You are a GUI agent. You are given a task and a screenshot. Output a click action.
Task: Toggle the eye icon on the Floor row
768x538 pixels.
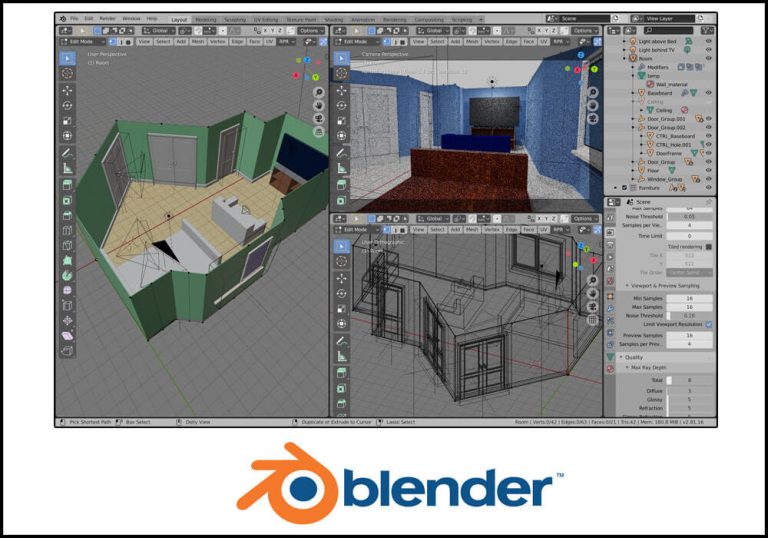point(708,170)
